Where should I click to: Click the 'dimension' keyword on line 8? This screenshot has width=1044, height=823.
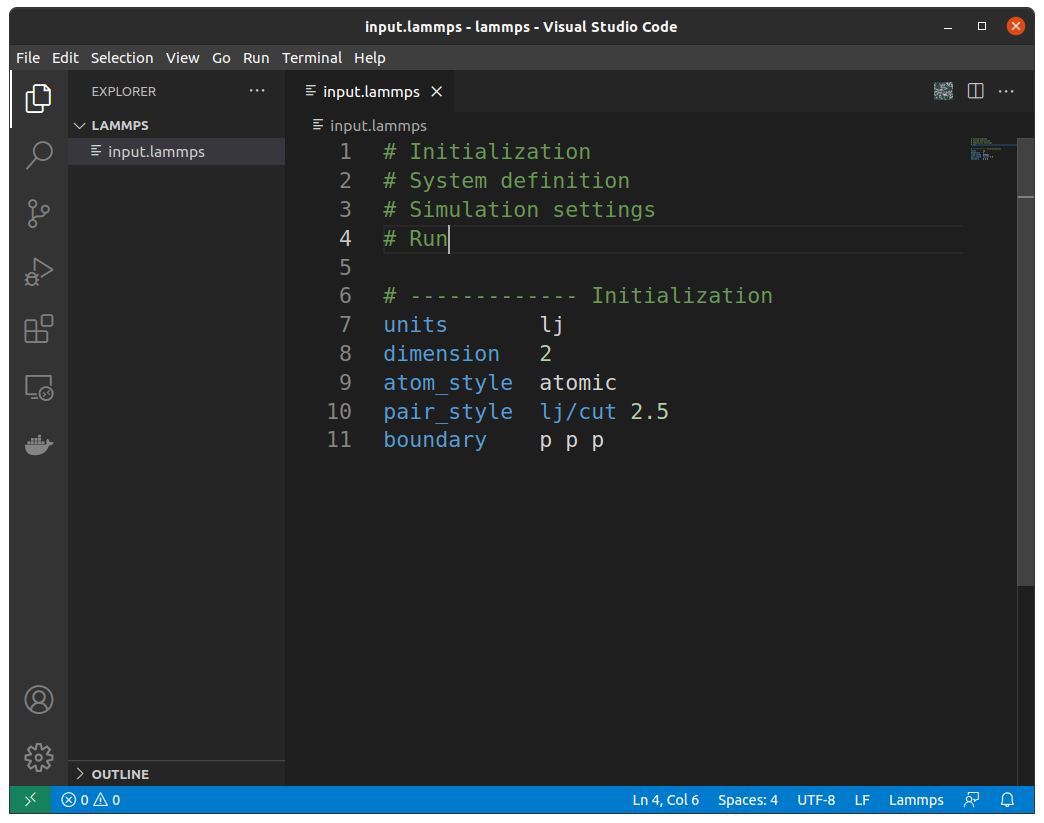(441, 354)
